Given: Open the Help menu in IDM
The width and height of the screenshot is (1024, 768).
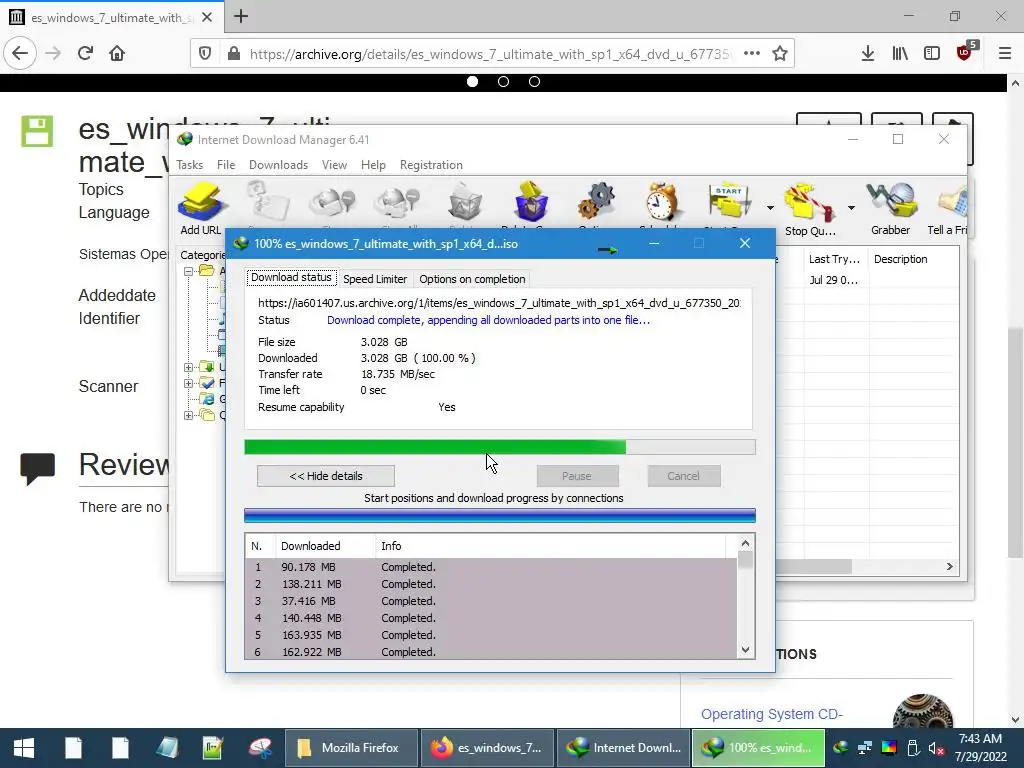Looking at the screenshot, I should [374, 165].
